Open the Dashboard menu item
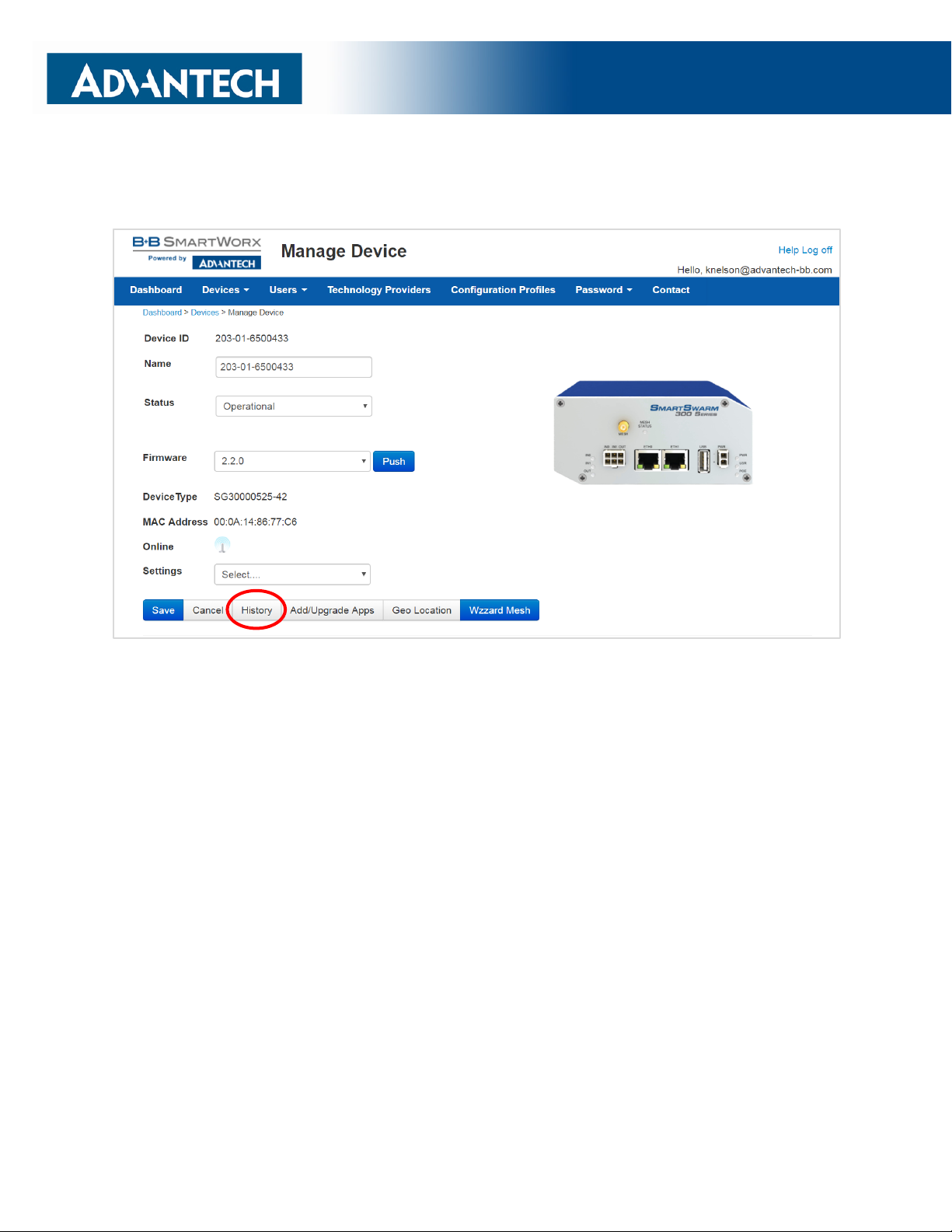The width and height of the screenshot is (952, 1232). [156, 290]
